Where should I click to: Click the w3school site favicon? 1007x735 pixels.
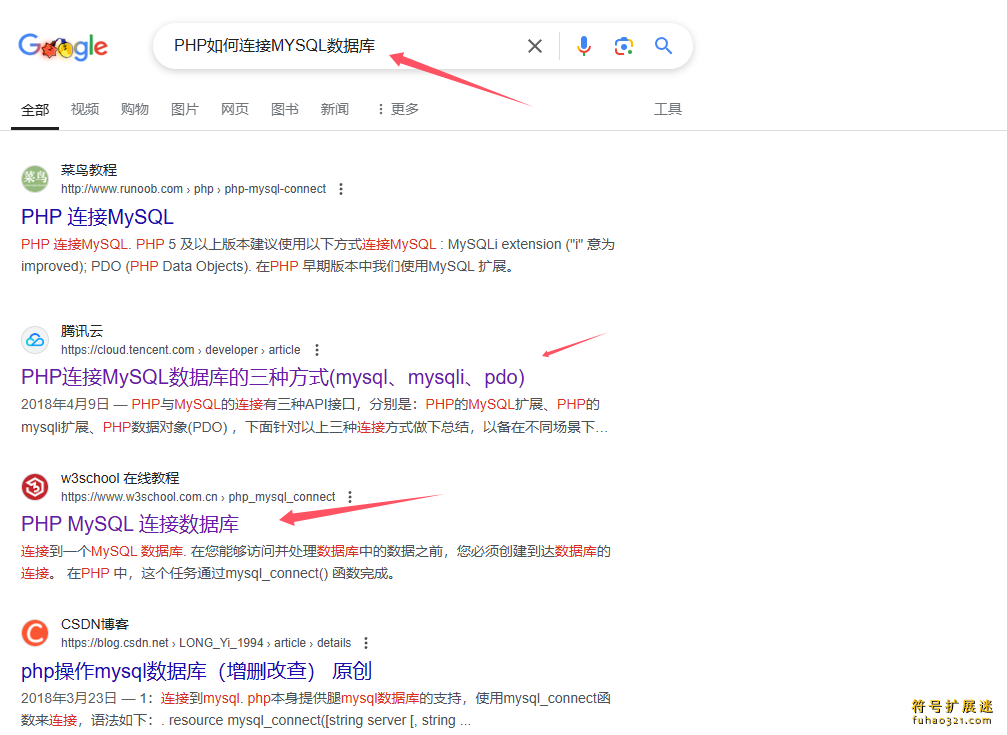(x=35, y=487)
